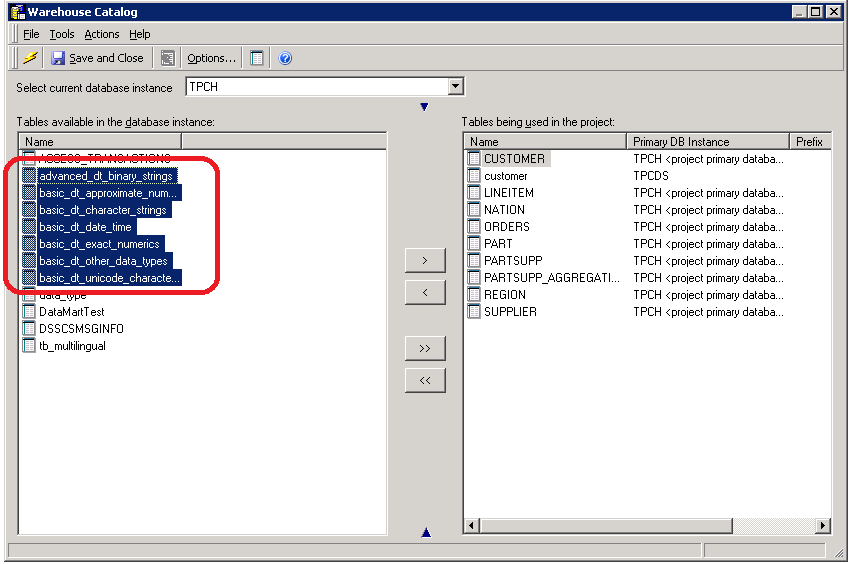Click the icon left of Options
This screenshot has width=849, height=564.
(167, 58)
